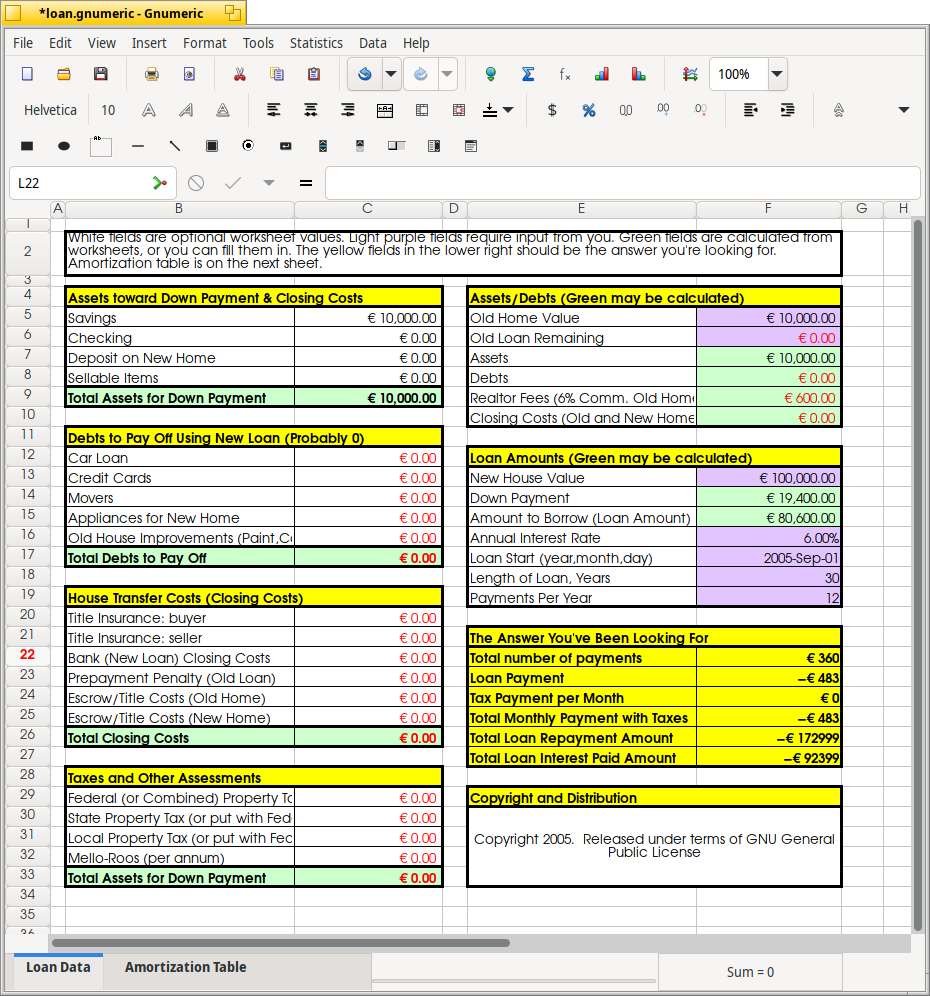Open borders dropdown arrow
This screenshot has height=996, width=930.
[508, 111]
